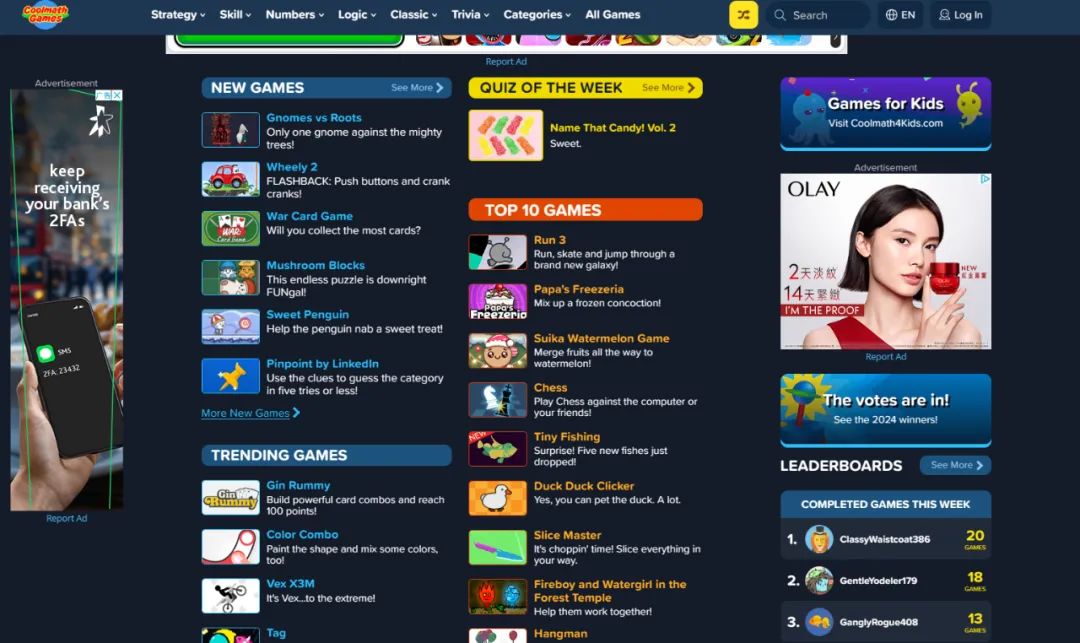Viewport: 1080px width, 643px height.
Task: Click See More beside New Games
Action: pyautogui.click(x=417, y=87)
